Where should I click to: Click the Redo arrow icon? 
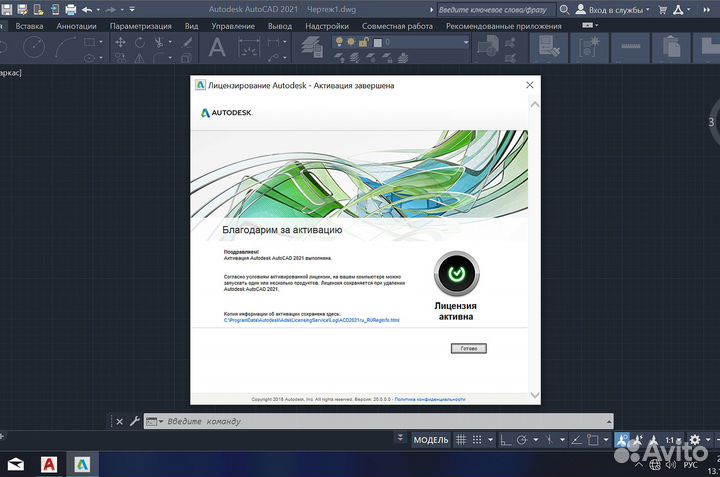click(111, 9)
